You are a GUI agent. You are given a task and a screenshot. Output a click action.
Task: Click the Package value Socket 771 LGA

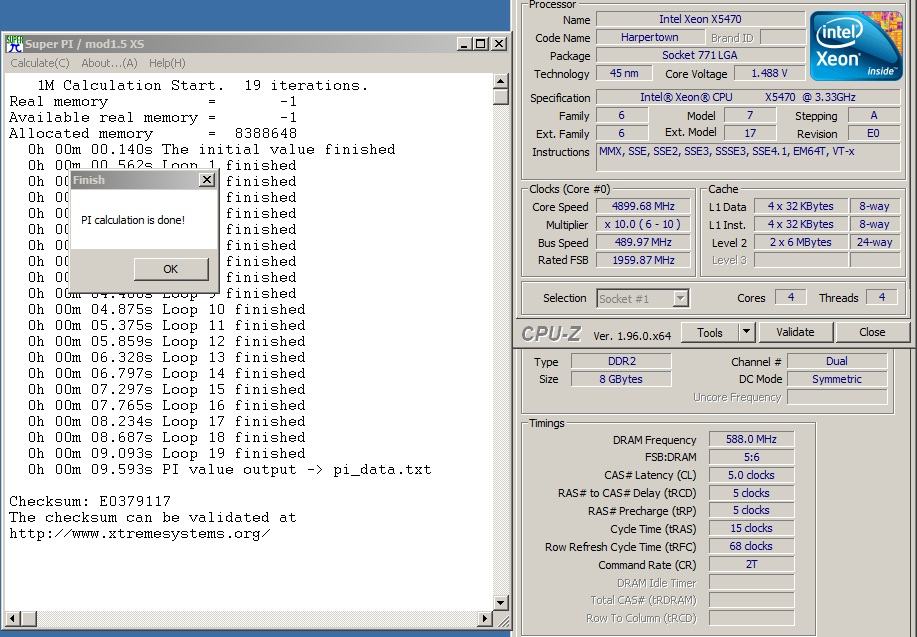(x=700, y=56)
